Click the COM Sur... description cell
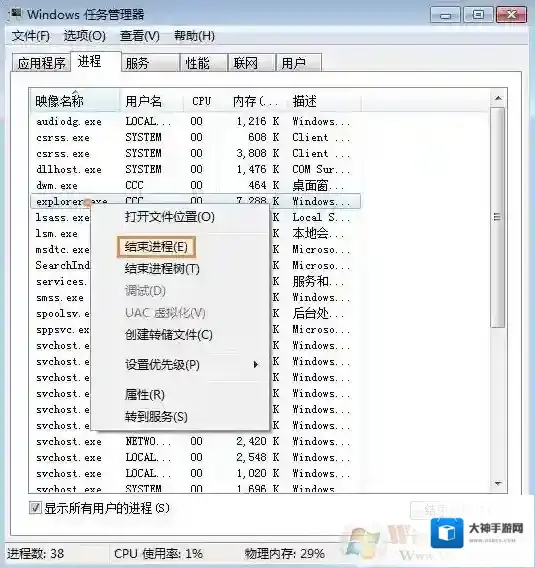The height and width of the screenshot is (568, 535). click(321, 169)
